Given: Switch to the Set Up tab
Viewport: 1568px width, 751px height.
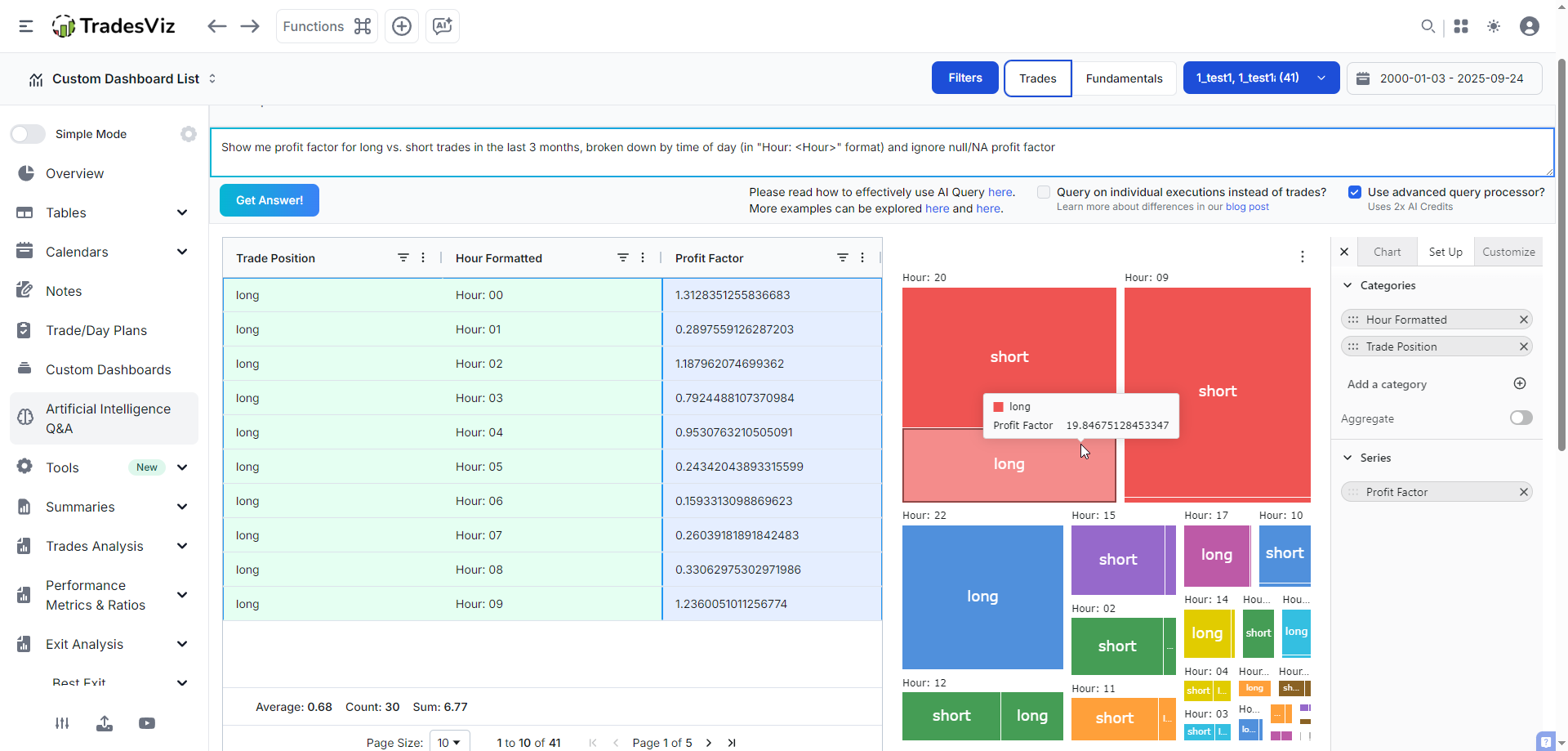Looking at the screenshot, I should 1445,252.
